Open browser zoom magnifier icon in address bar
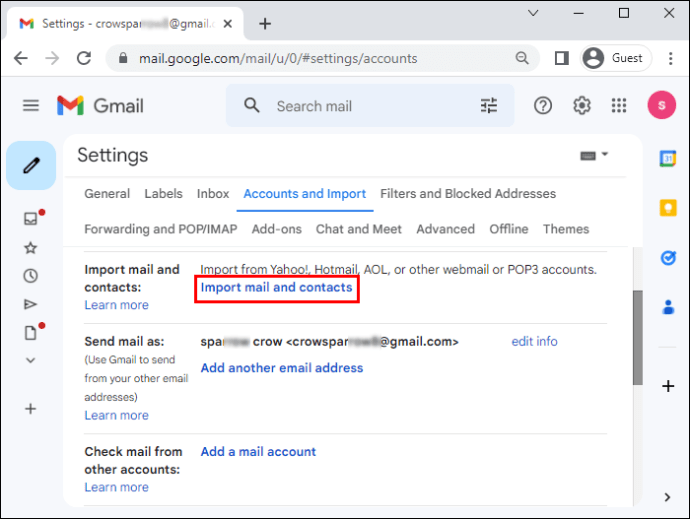The height and width of the screenshot is (519, 690). pos(522,58)
